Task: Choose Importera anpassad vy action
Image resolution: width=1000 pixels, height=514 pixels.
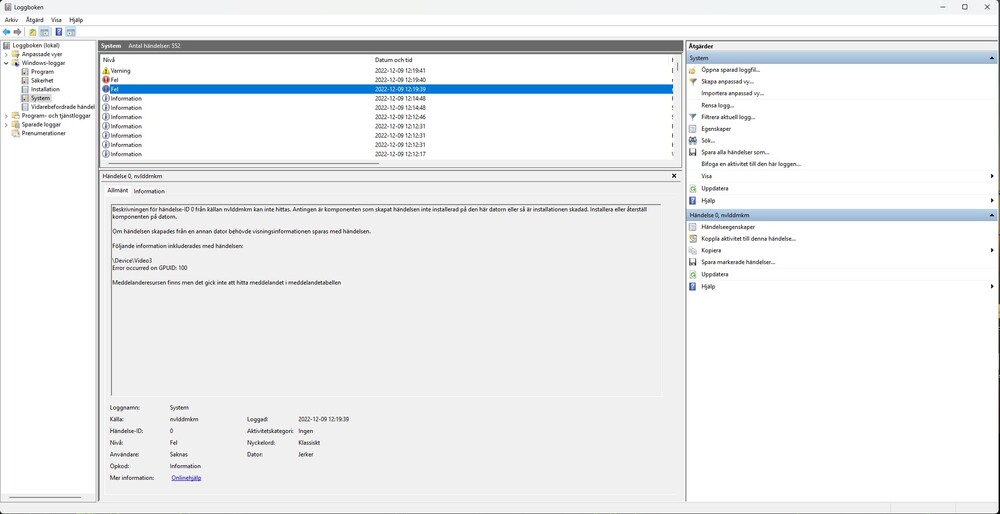Action: coord(732,94)
